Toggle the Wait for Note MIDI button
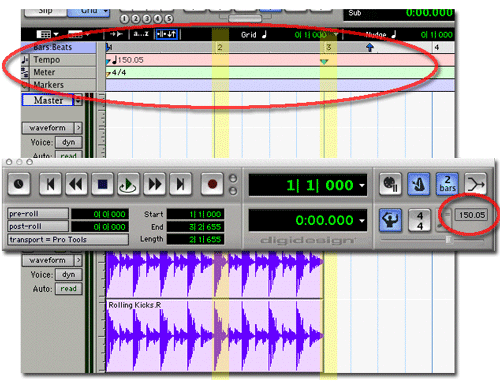 [x=390, y=184]
